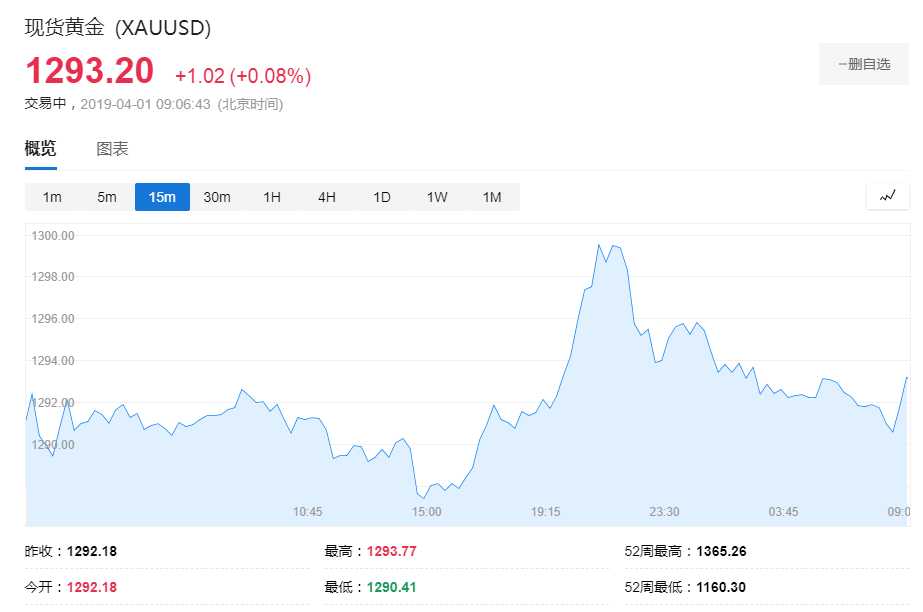Switch chart style using line chart icon
This screenshot has height=612, width=923.
click(x=888, y=197)
